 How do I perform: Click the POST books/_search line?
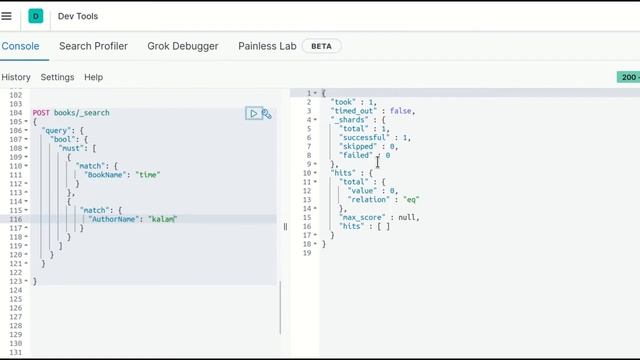(x=71, y=113)
